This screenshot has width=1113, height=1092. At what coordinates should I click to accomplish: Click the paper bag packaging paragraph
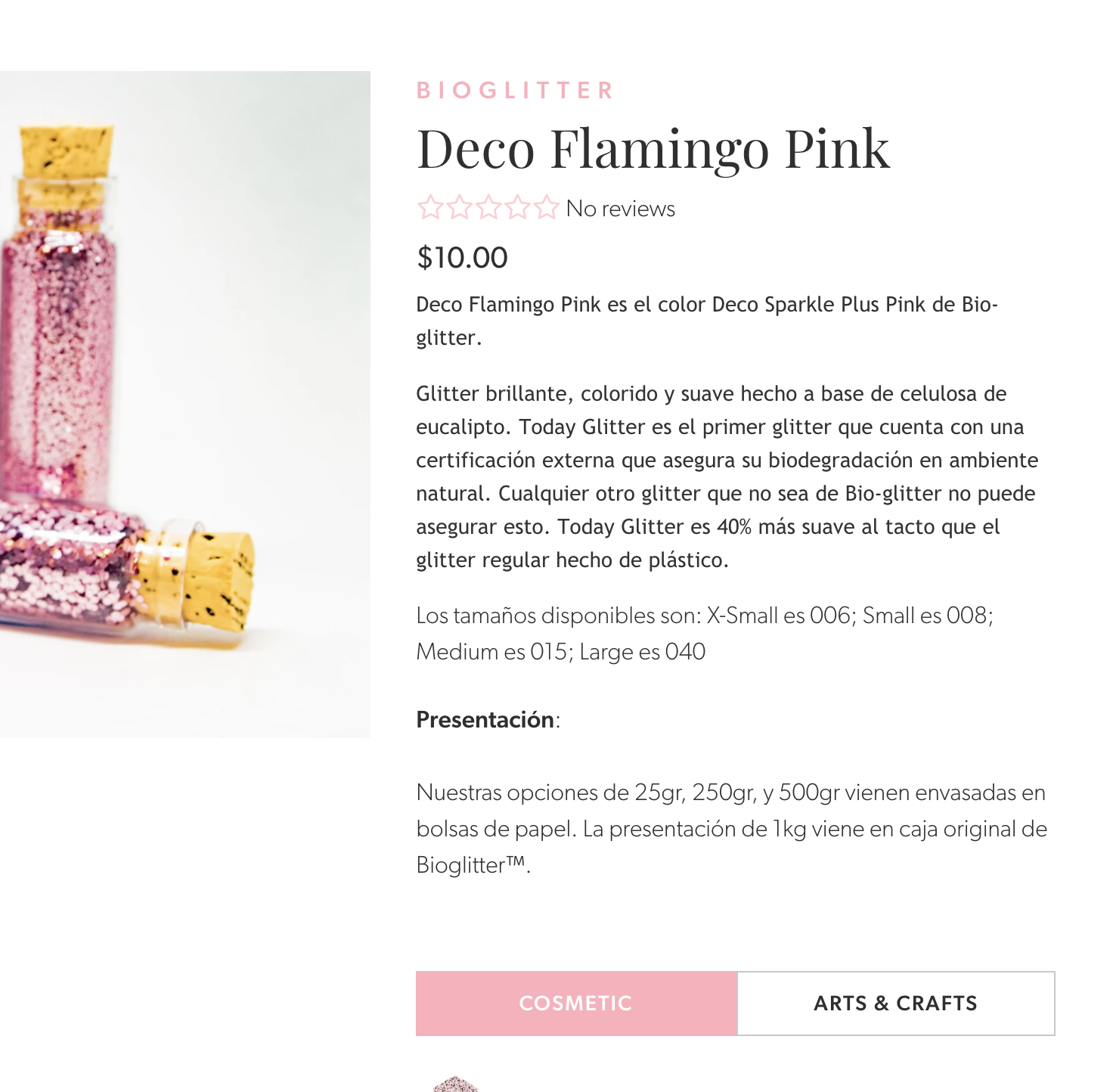(x=732, y=829)
